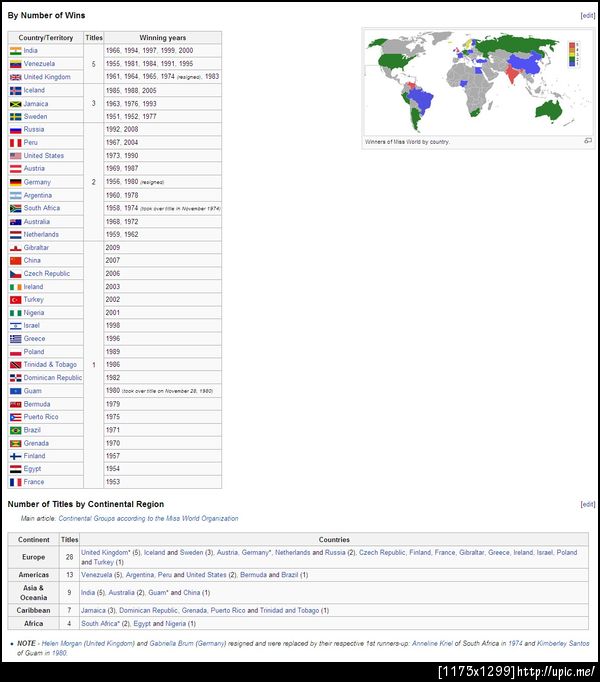Viewport: 600px width, 682px height.
Task: Click the Jamaica flag icon
Action: point(16,104)
